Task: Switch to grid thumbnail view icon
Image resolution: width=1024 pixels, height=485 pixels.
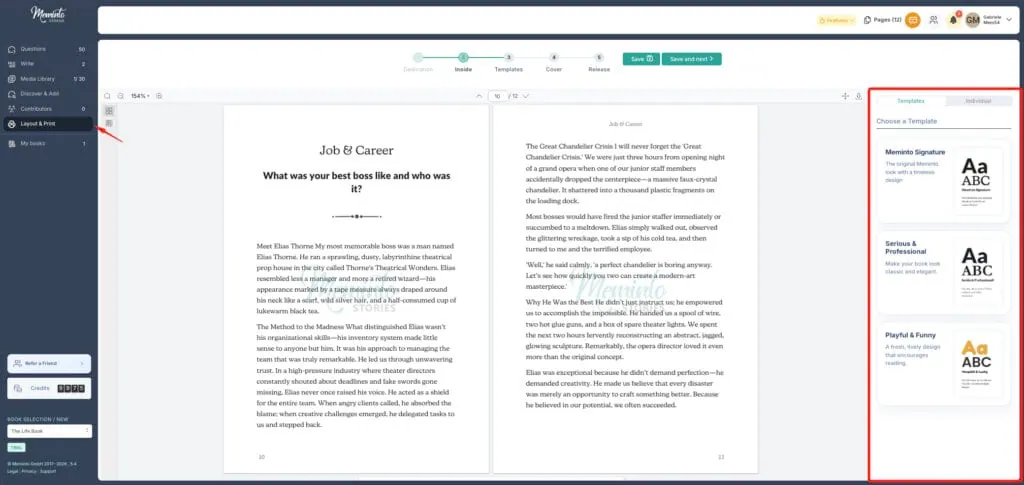Action: click(x=109, y=111)
